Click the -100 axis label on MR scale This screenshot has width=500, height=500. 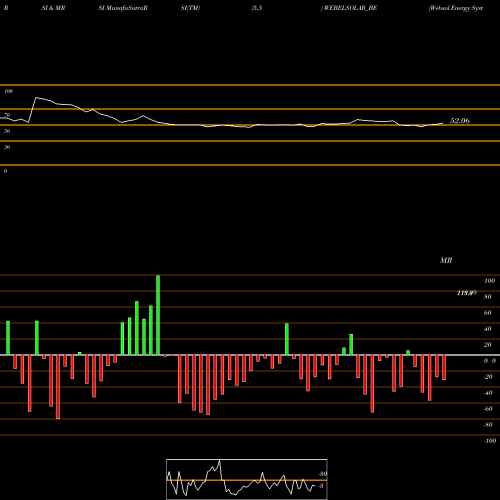490,441
